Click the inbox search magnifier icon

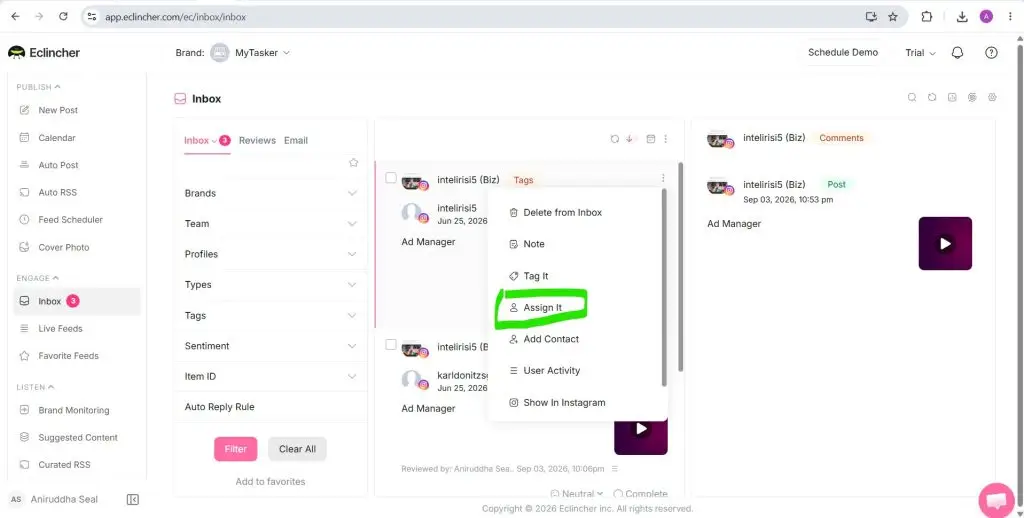click(x=912, y=97)
